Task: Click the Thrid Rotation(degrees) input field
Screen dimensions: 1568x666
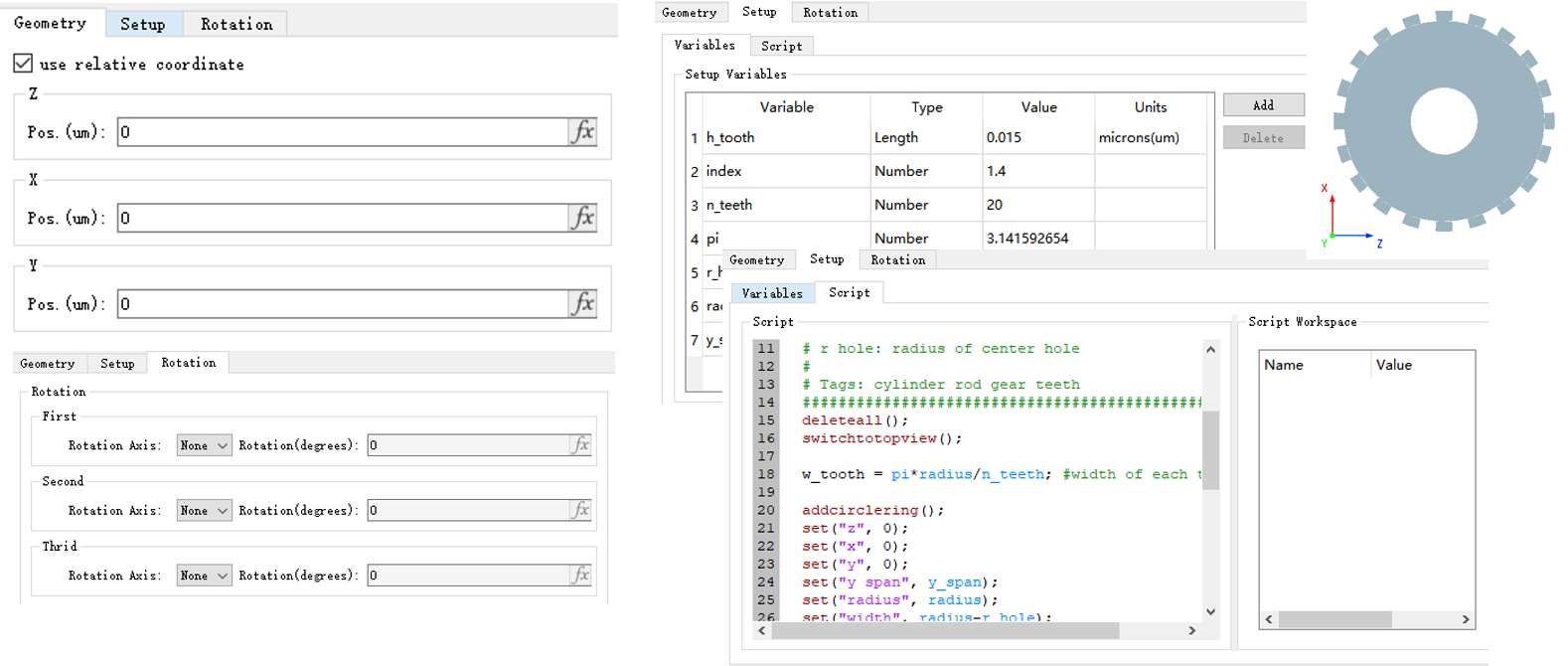Action: click(x=468, y=575)
